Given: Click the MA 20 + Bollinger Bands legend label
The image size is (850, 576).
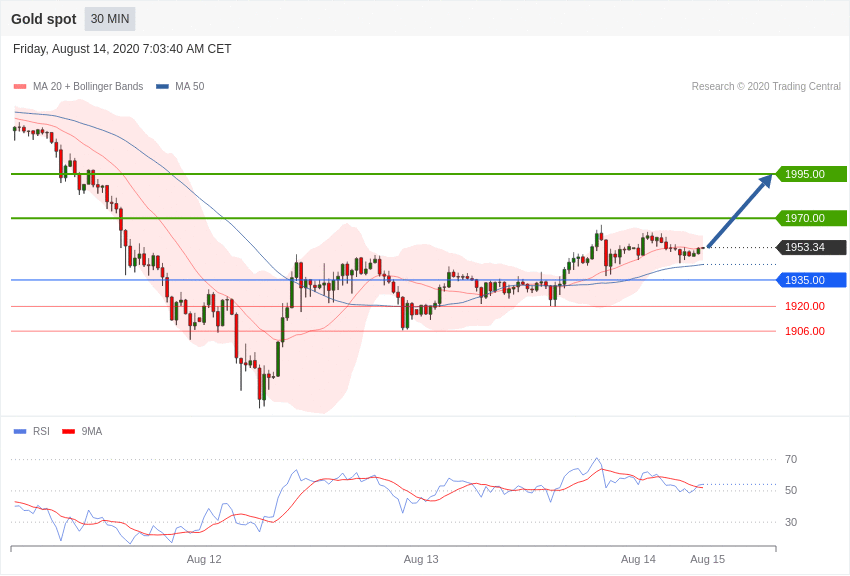Looking at the screenshot, I should click(x=88, y=86).
